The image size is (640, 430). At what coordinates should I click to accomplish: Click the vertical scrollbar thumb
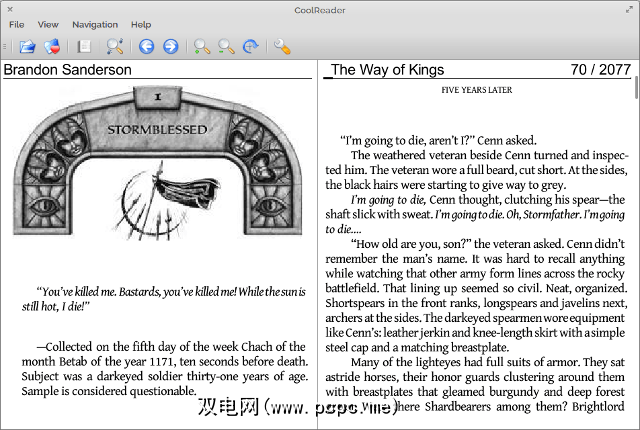click(x=636, y=87)
